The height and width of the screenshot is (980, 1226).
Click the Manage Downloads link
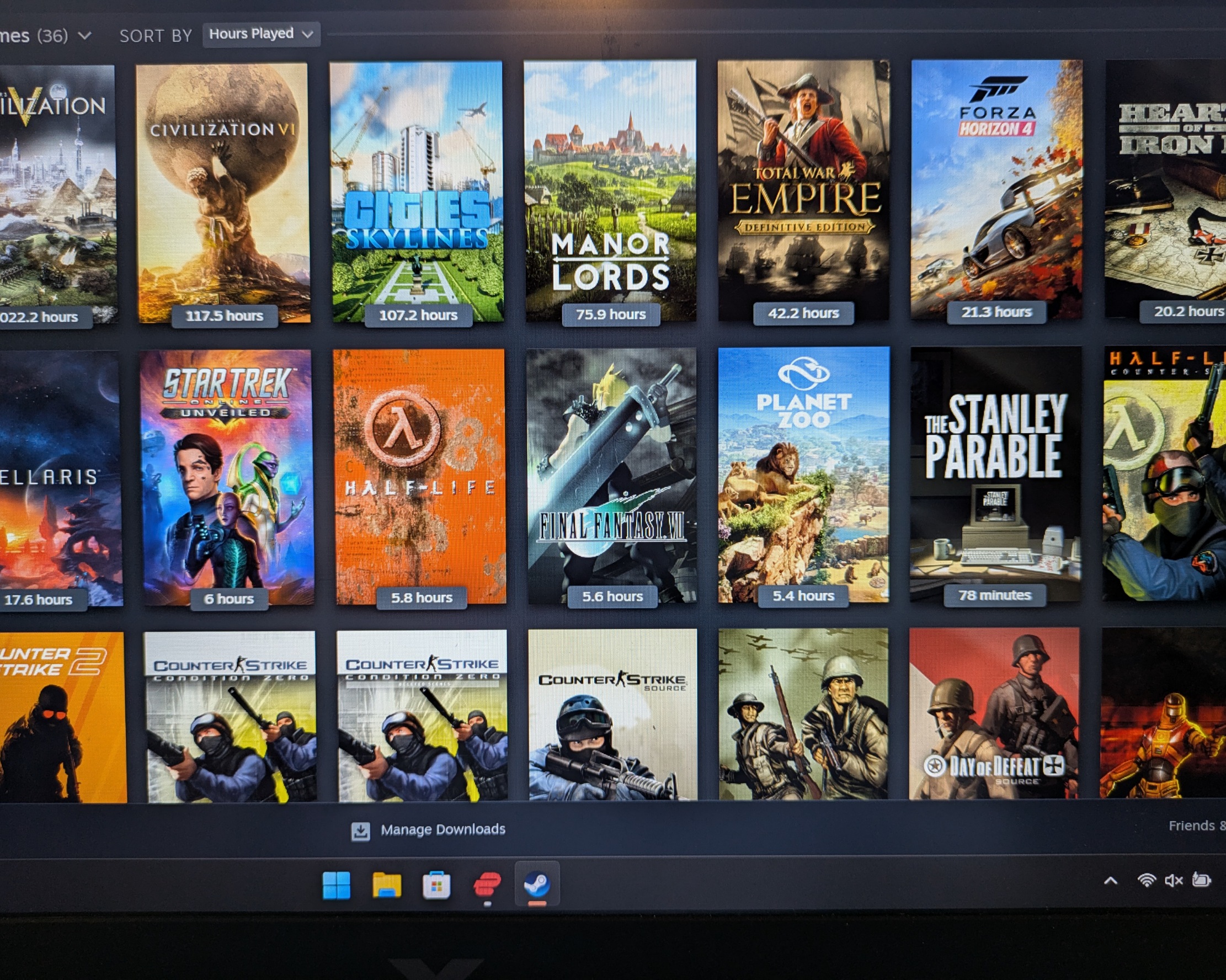(443, 829)
